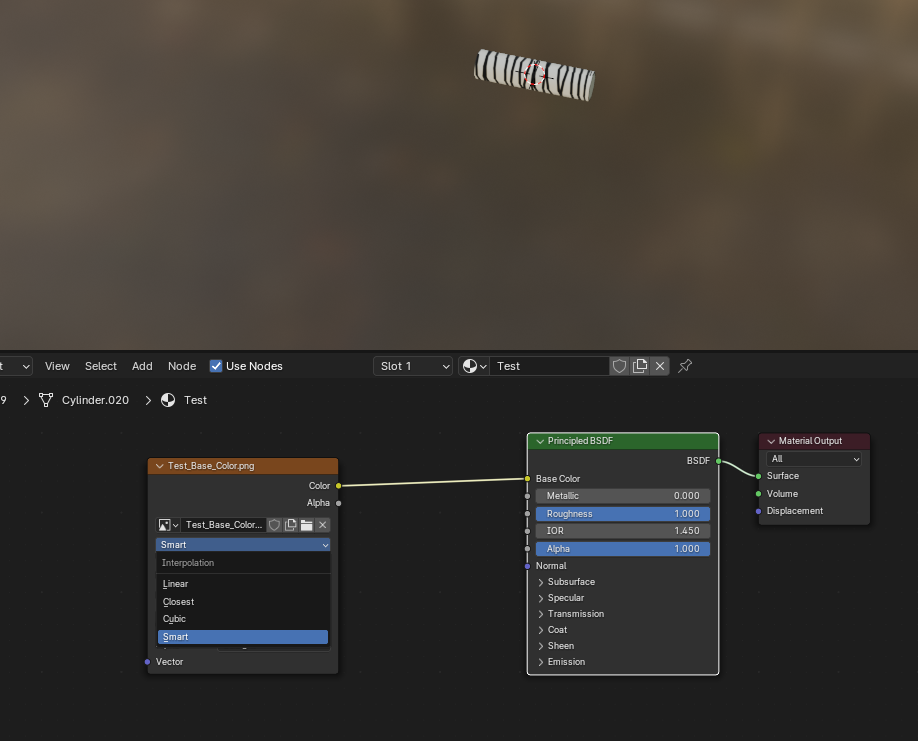Click the IOR value field

(x=622, y=531)
